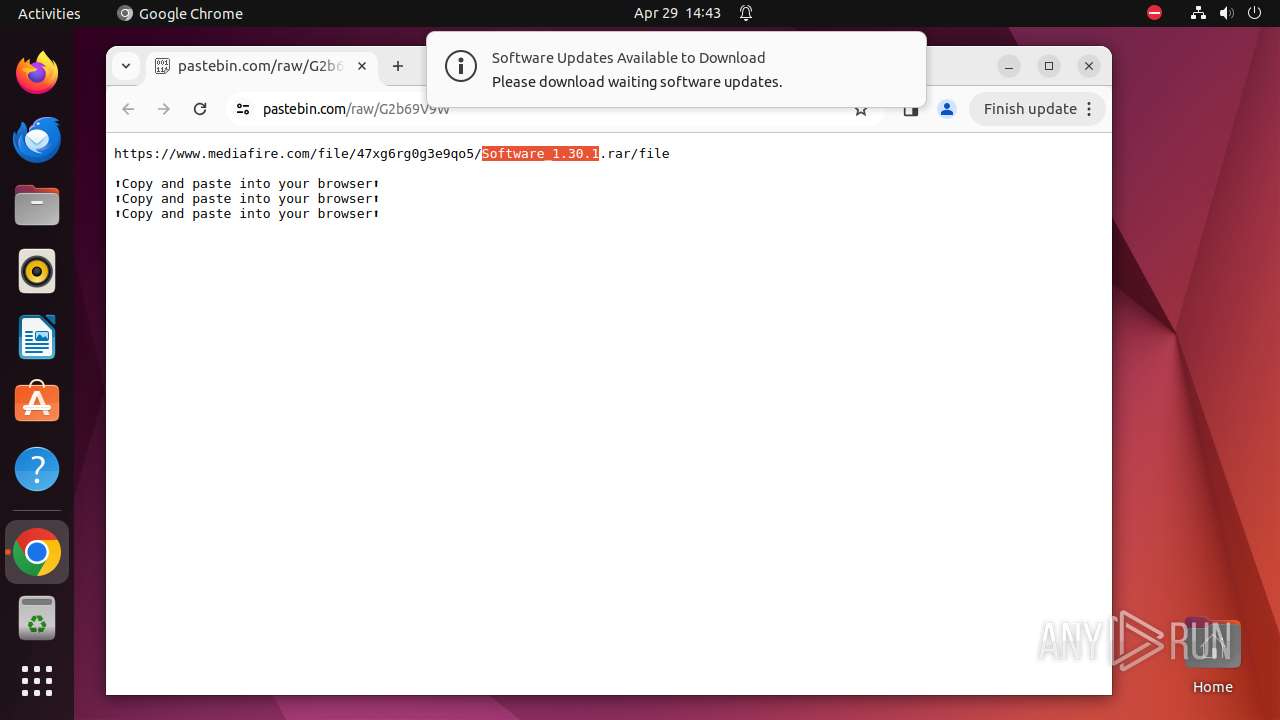View site information icon in address bar
The height and width of the screenshot is (720, 1280).
pos(242,109)
